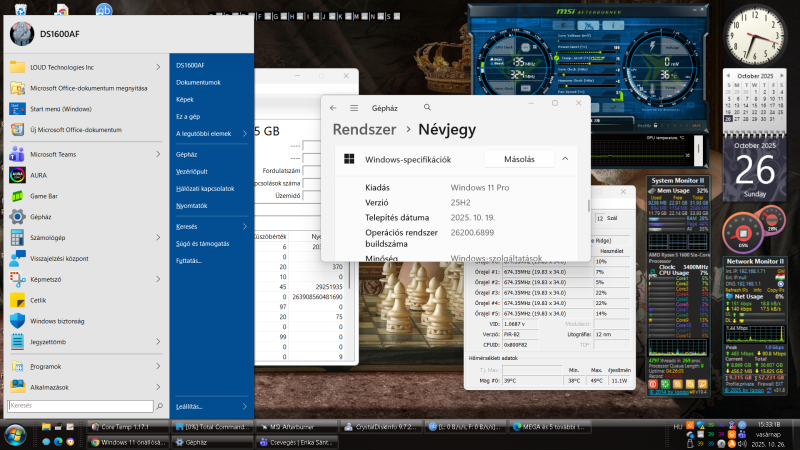Click MSI Afterburner apply checkmark button
Image resolution: width=800 pixels, height=450 pixels.
(x=613, y=108)
